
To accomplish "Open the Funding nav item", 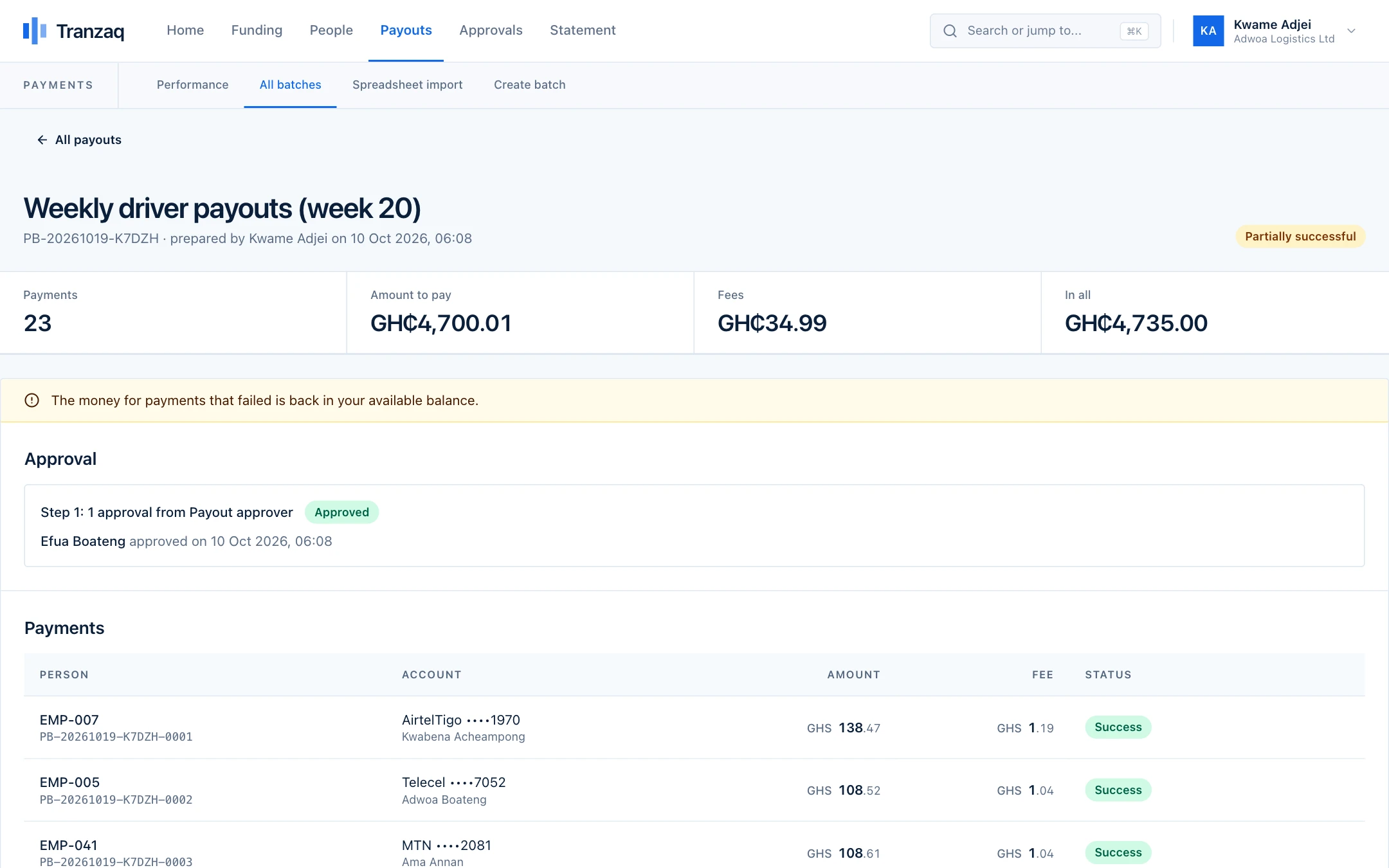I will tap(257, 30).
